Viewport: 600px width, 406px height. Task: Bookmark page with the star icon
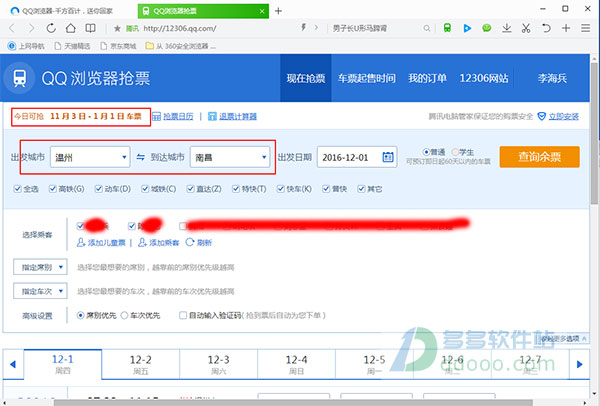(x=117, y=28)
